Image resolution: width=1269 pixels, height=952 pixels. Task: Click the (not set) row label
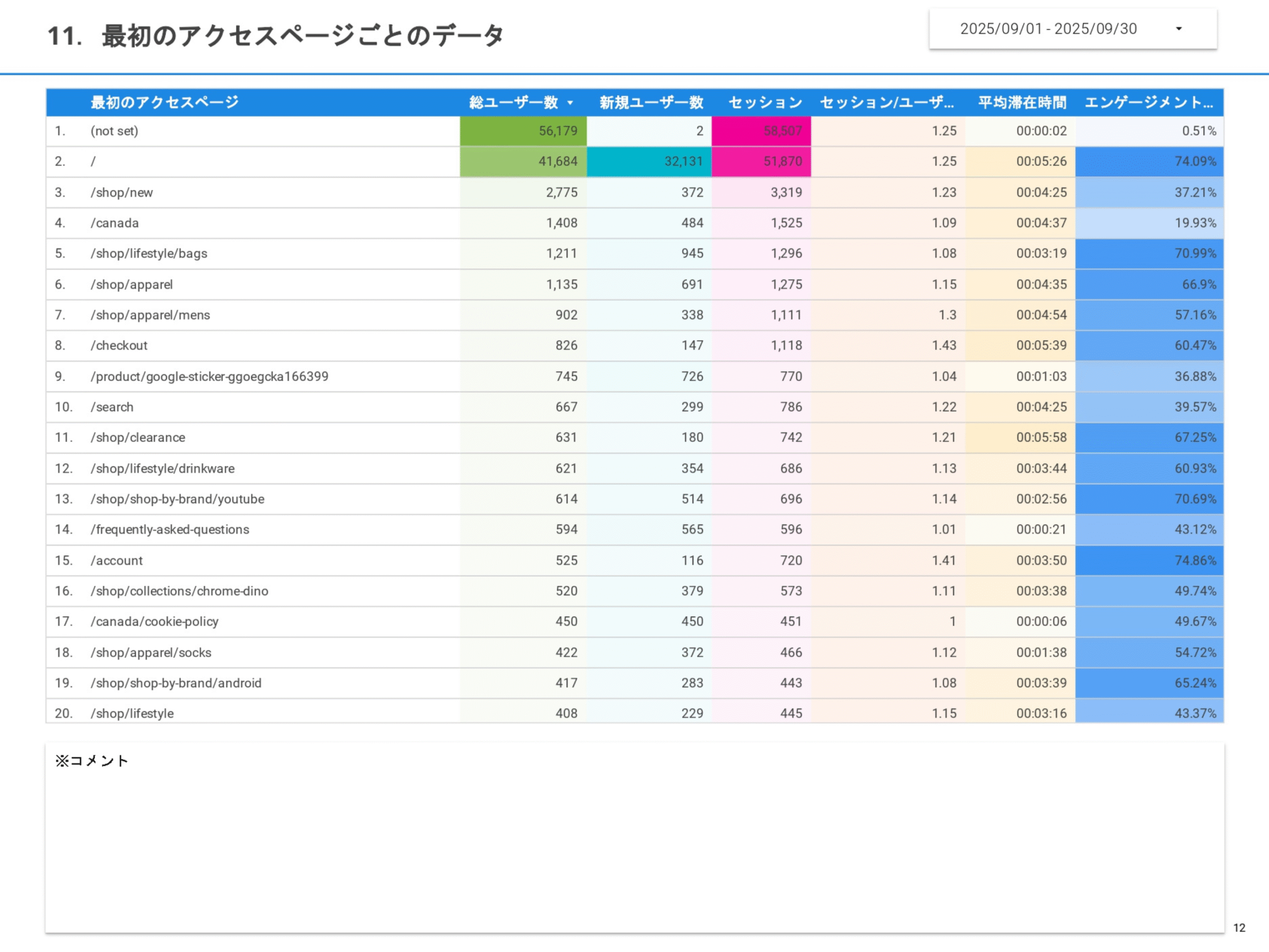pos(114,131)
